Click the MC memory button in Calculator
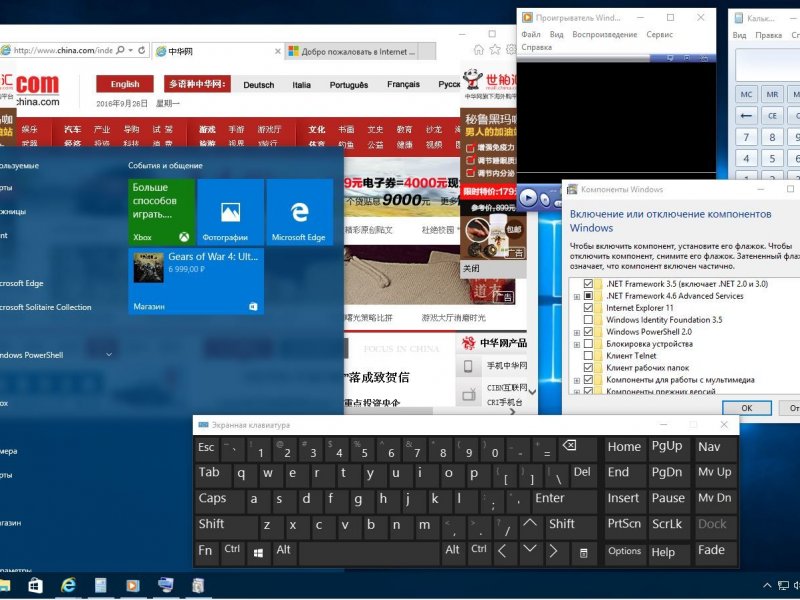 [746, 94]
